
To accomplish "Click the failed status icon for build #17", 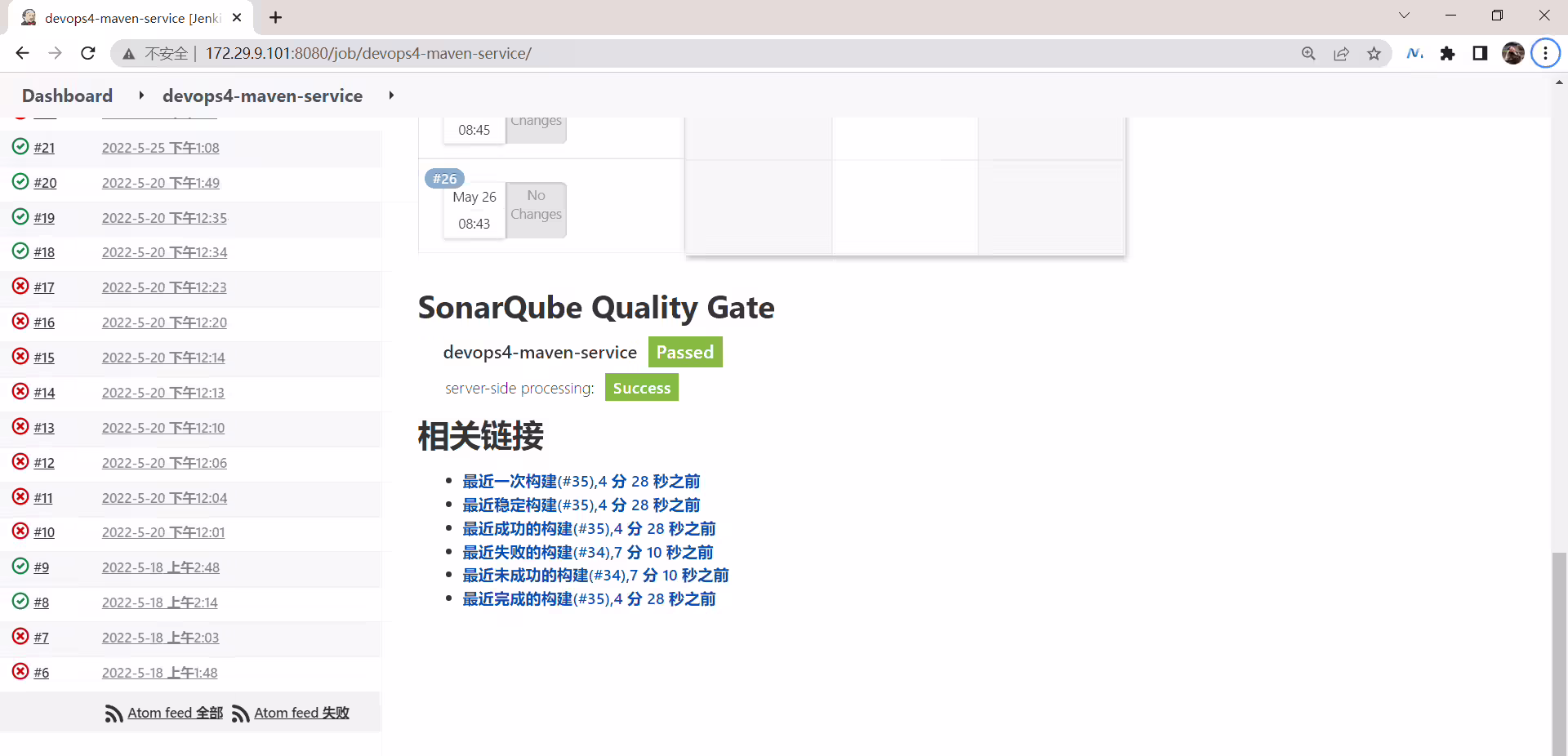I will click(20, 286).
